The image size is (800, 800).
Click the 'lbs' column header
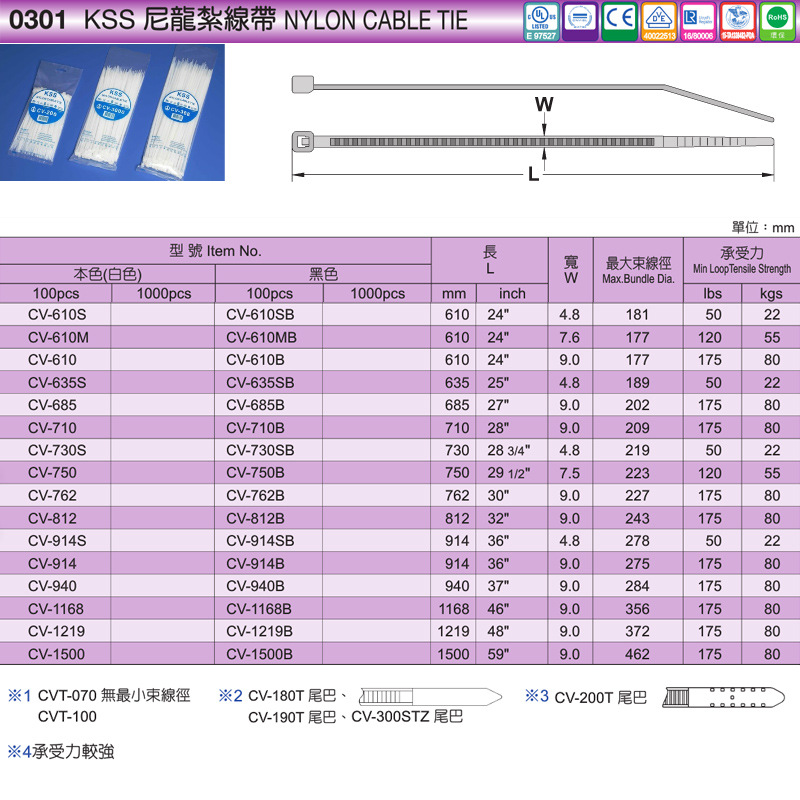coord(712,293)
